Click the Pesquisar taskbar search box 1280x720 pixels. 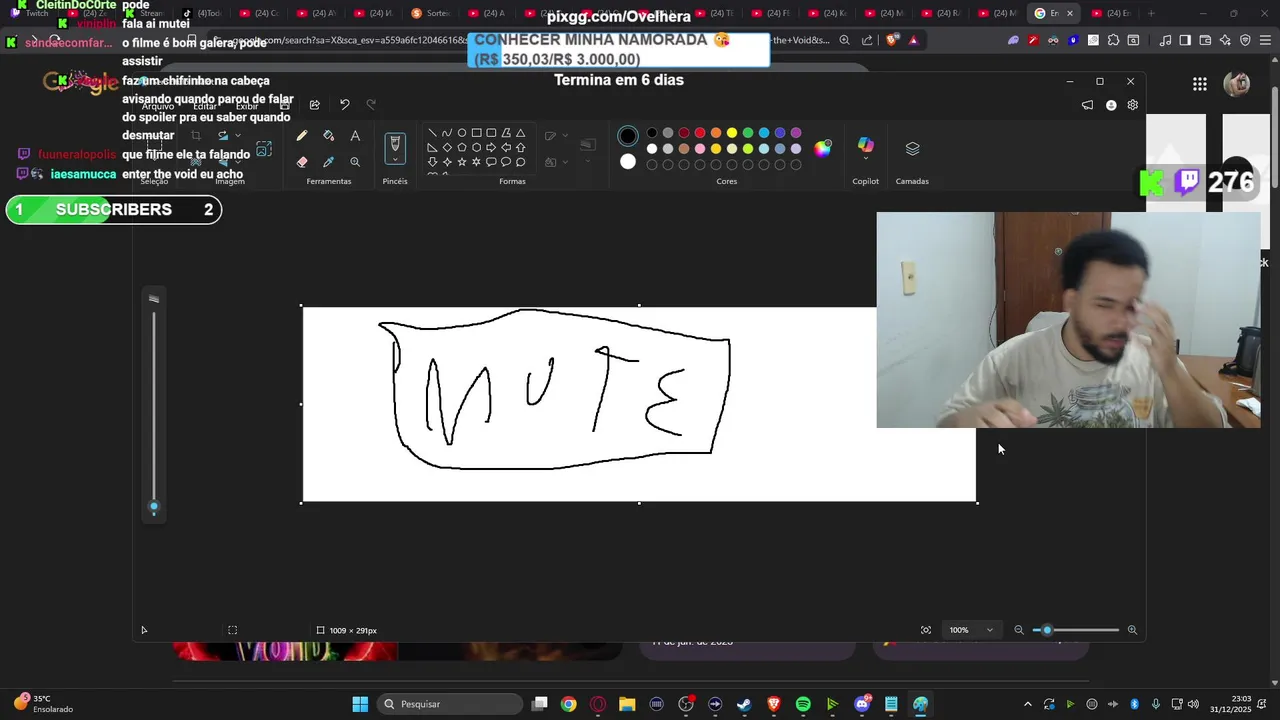pos(450,704)
